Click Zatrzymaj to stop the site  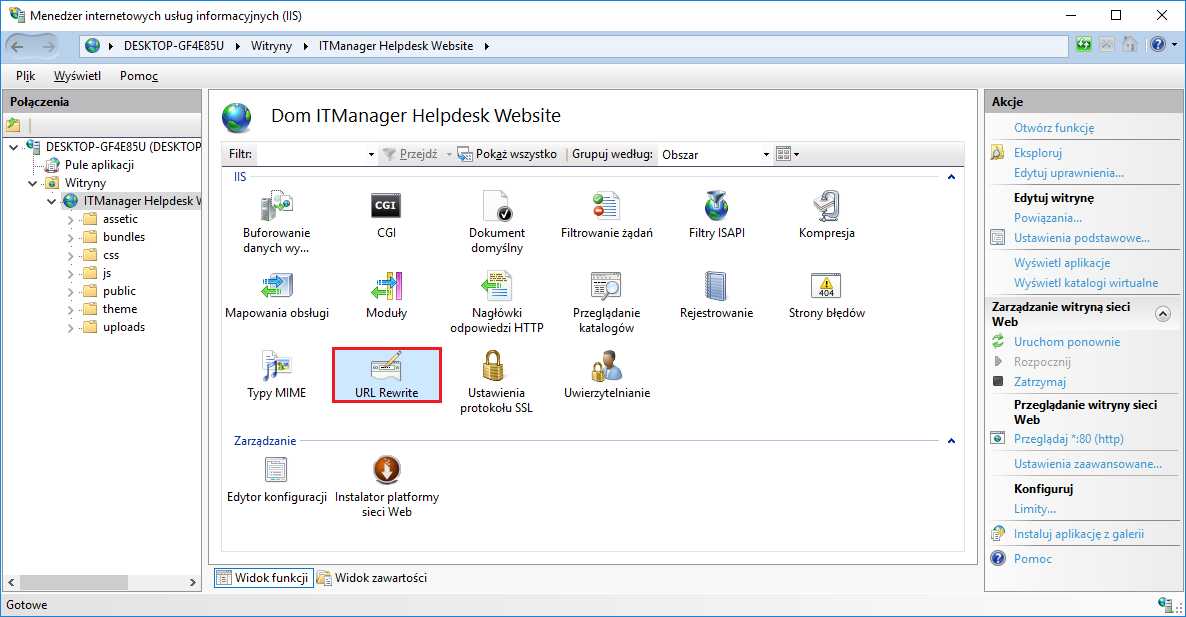[1040, 382]
